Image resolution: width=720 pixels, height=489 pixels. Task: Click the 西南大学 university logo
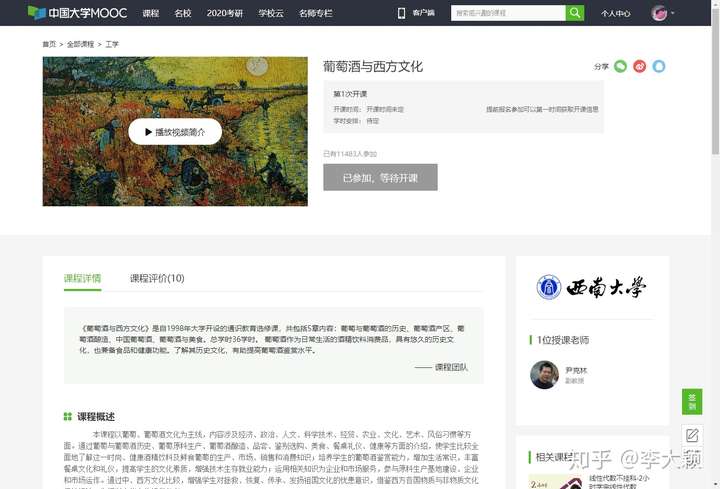pos(591,287)
